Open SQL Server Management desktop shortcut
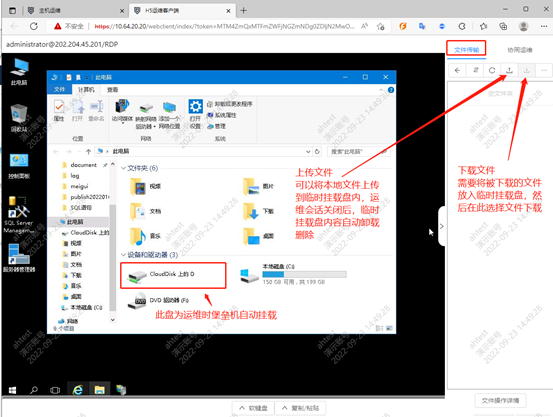This screenshot has height=417, width=553. (18, 214)
